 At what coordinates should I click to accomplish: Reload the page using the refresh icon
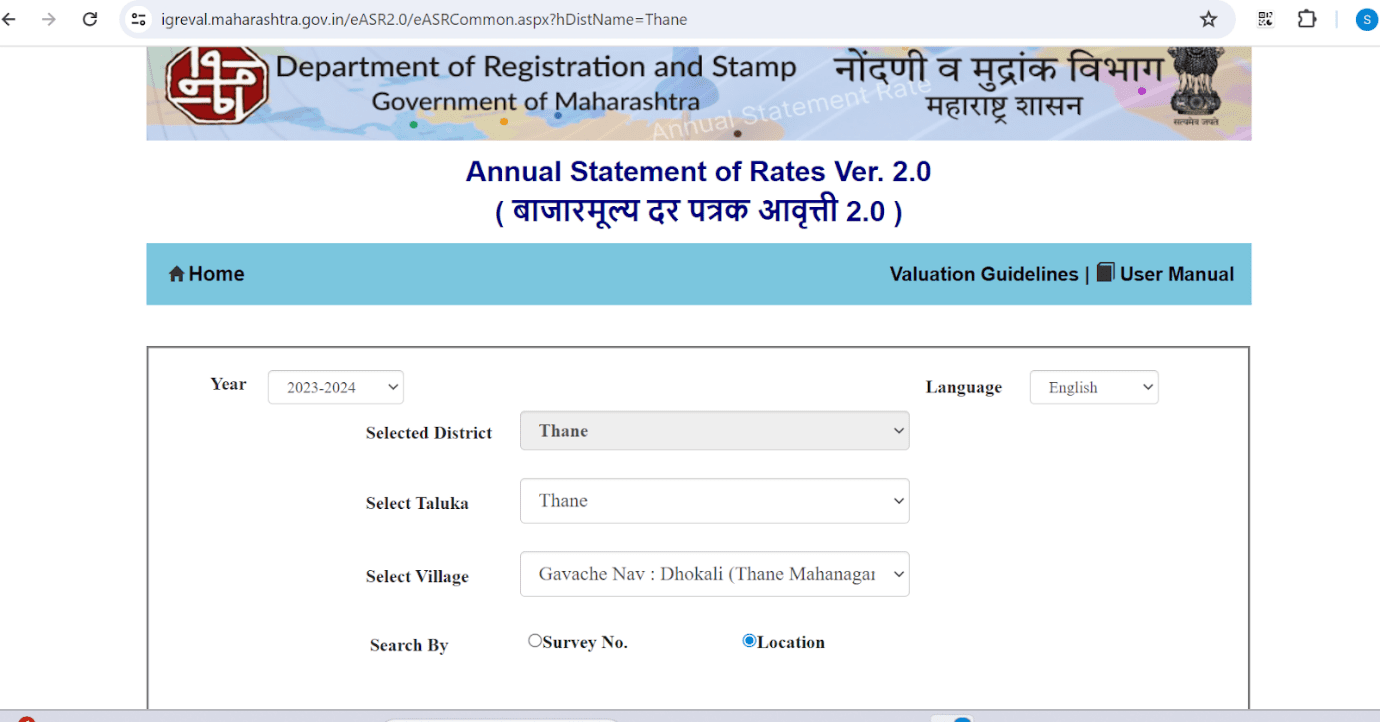click(89, 19)
